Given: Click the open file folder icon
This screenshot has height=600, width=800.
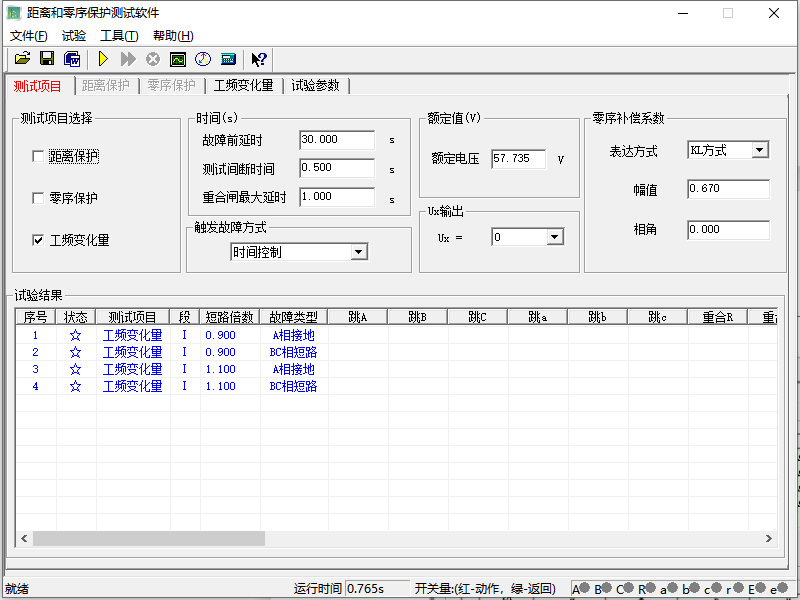Looking at the screenshot, I should coord(22,59).
